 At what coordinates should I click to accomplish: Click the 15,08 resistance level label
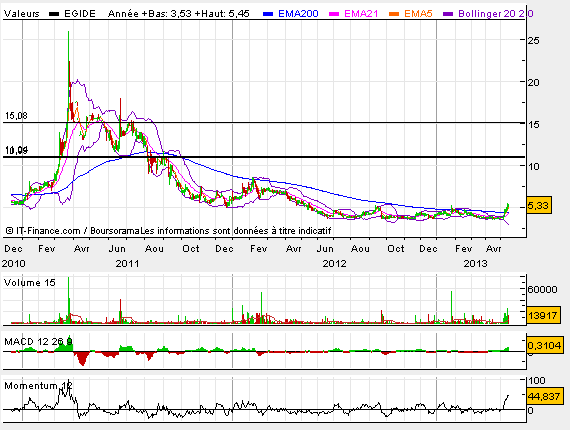(16, 116)
